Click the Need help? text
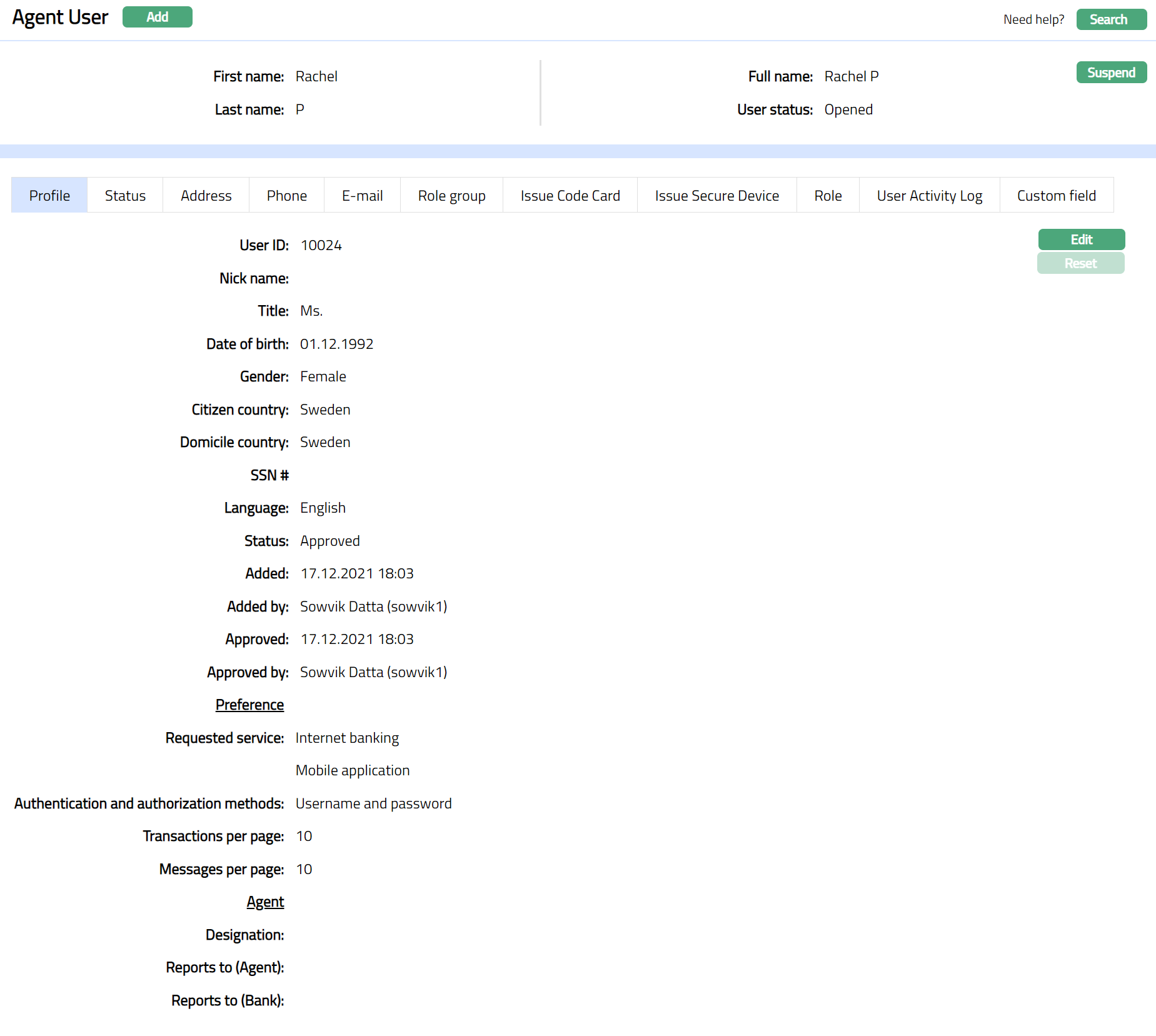1156x1036 pixels. click(1033, 19)
